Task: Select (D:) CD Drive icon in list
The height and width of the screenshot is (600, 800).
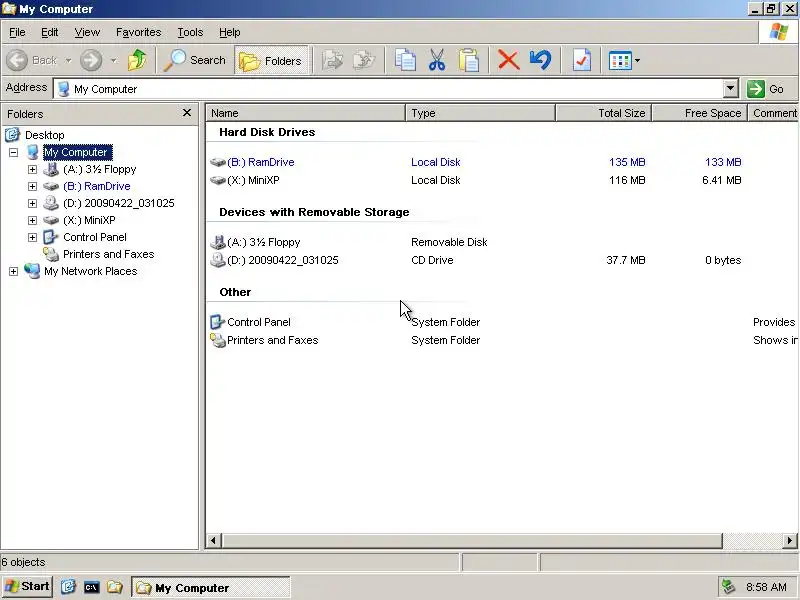Action: 218,260
